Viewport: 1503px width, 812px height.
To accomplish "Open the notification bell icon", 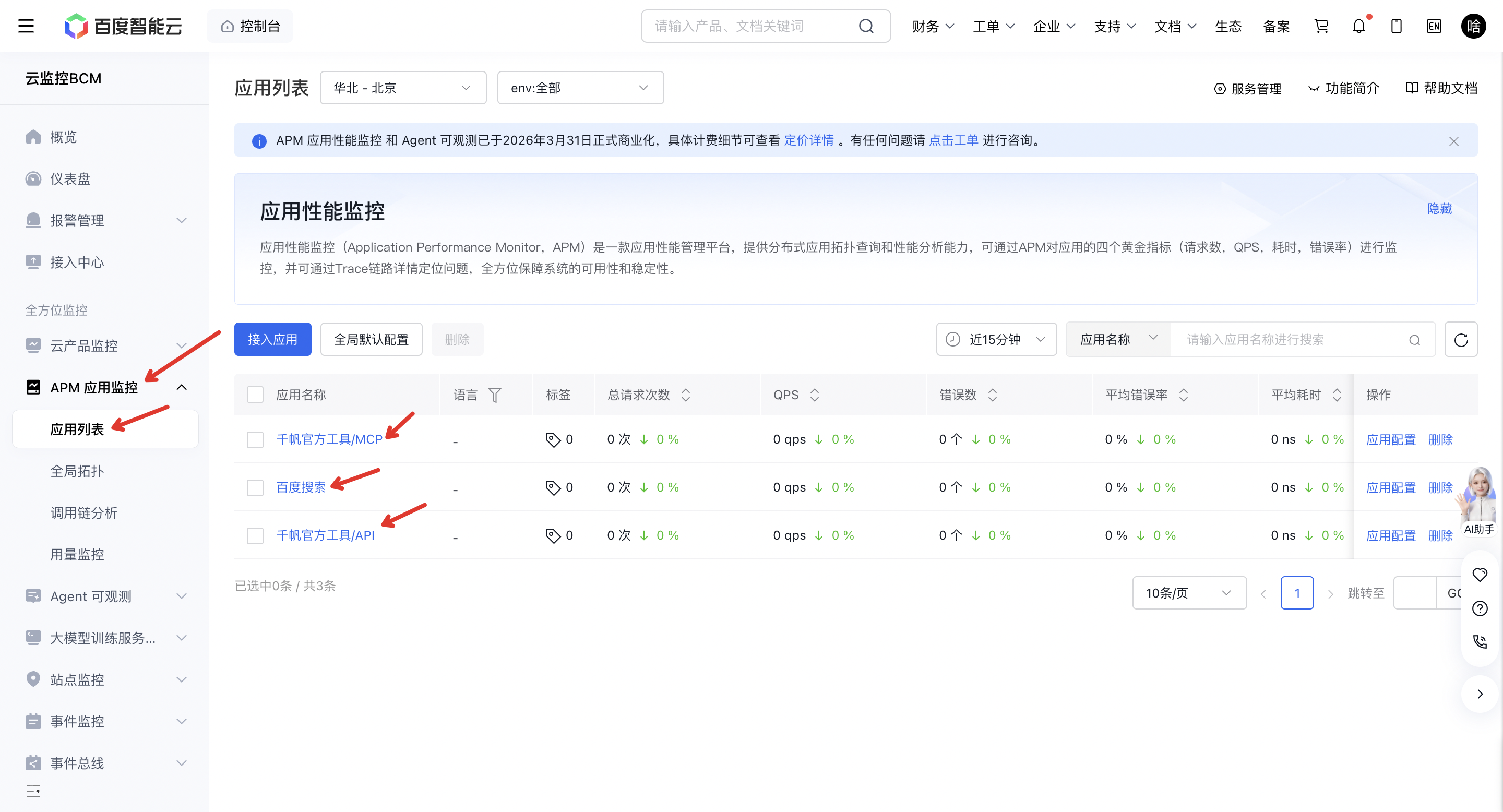I will 1359,26.
